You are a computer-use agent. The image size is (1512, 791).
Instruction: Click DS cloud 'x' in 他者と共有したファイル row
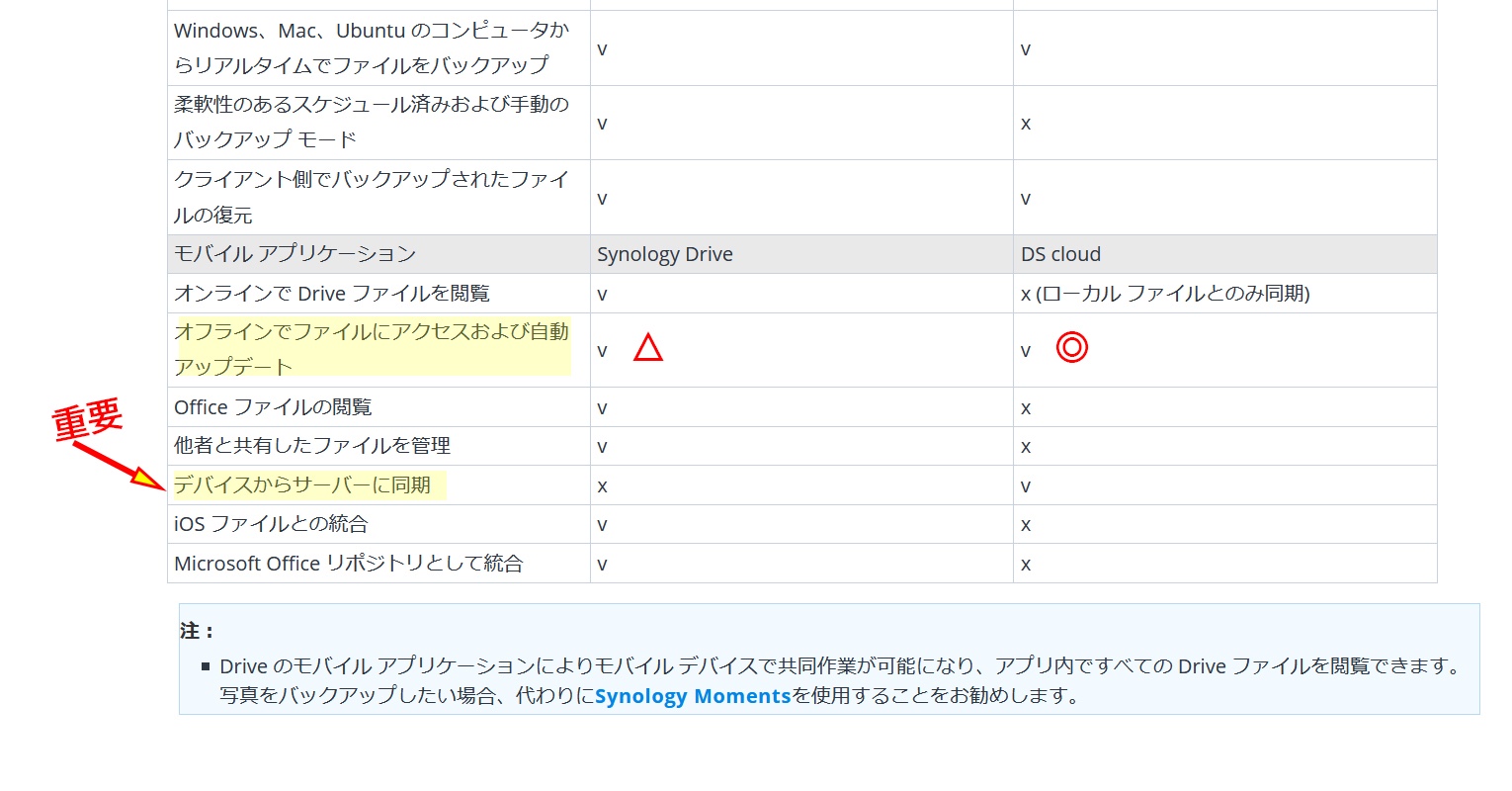[1026, 447]
